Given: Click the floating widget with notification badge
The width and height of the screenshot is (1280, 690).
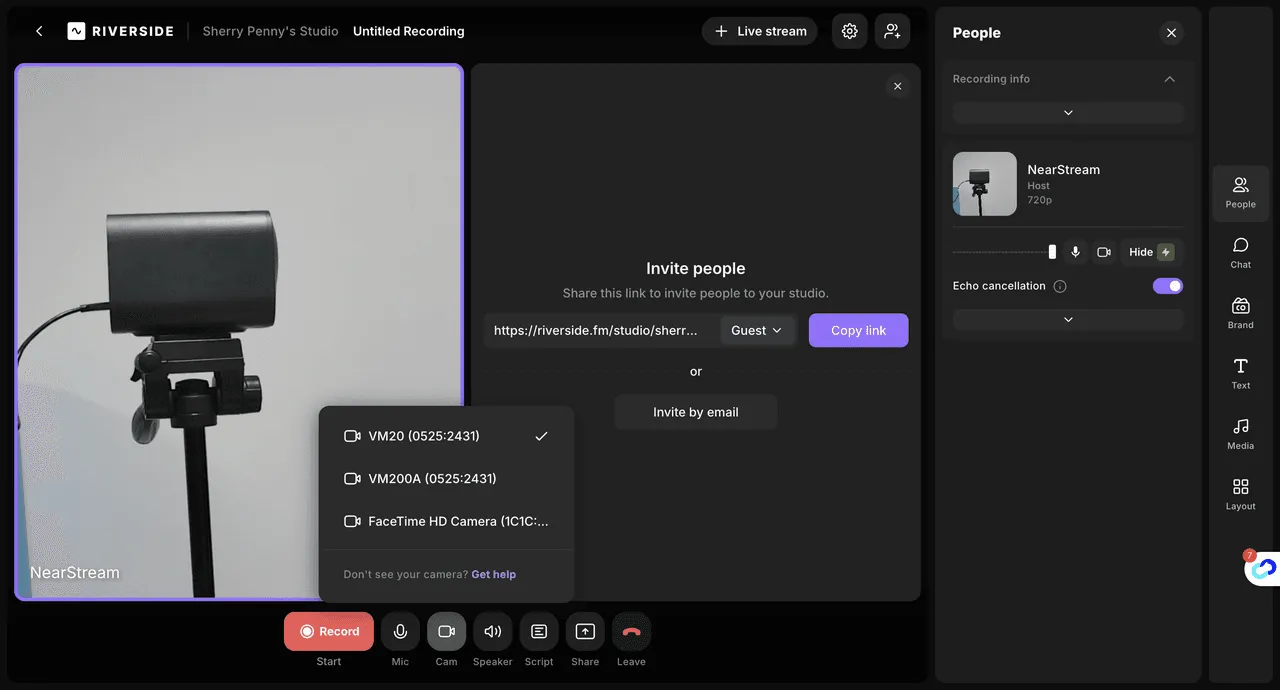Looking at the screenshot, I should 1263,567.
